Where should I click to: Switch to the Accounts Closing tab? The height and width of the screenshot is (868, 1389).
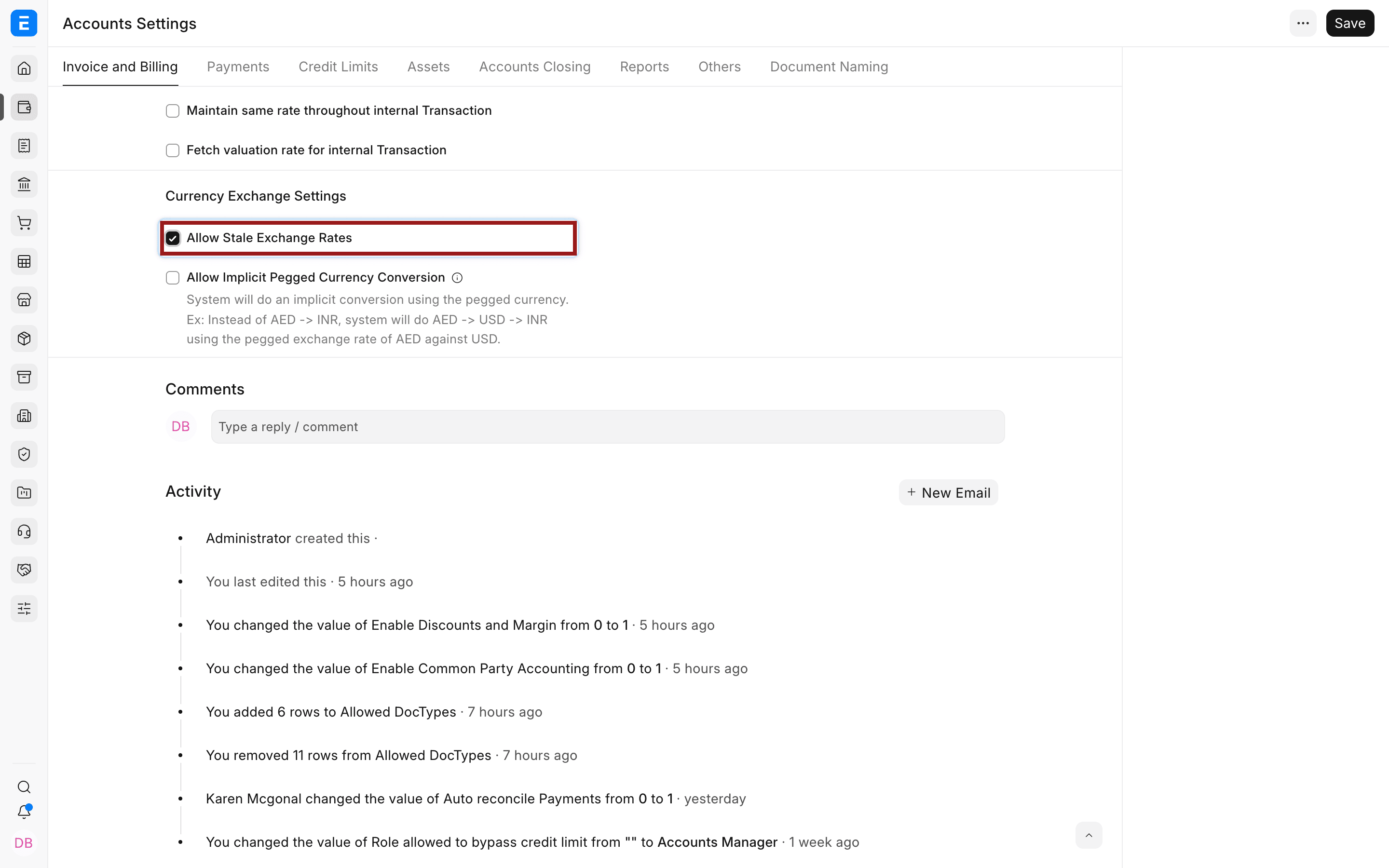535,67
